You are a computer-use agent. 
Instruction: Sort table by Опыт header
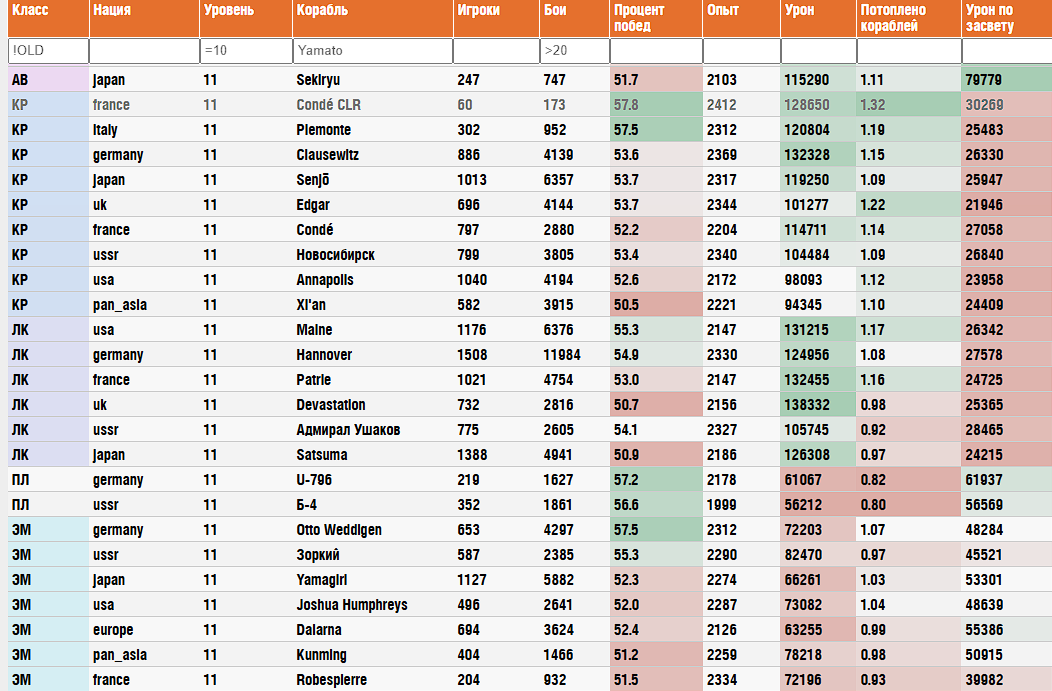pos(723,11)
